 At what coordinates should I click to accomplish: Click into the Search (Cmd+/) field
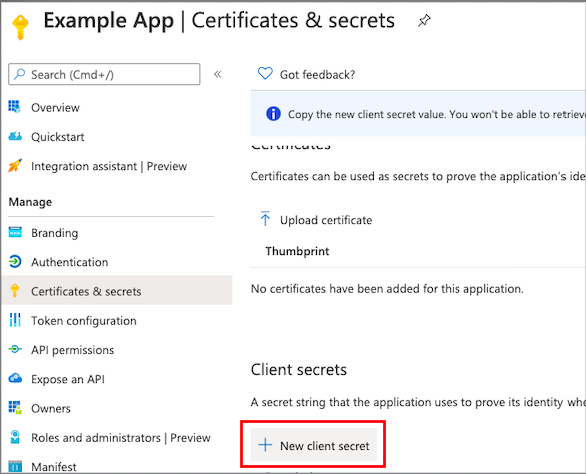[x=104, y=74]
